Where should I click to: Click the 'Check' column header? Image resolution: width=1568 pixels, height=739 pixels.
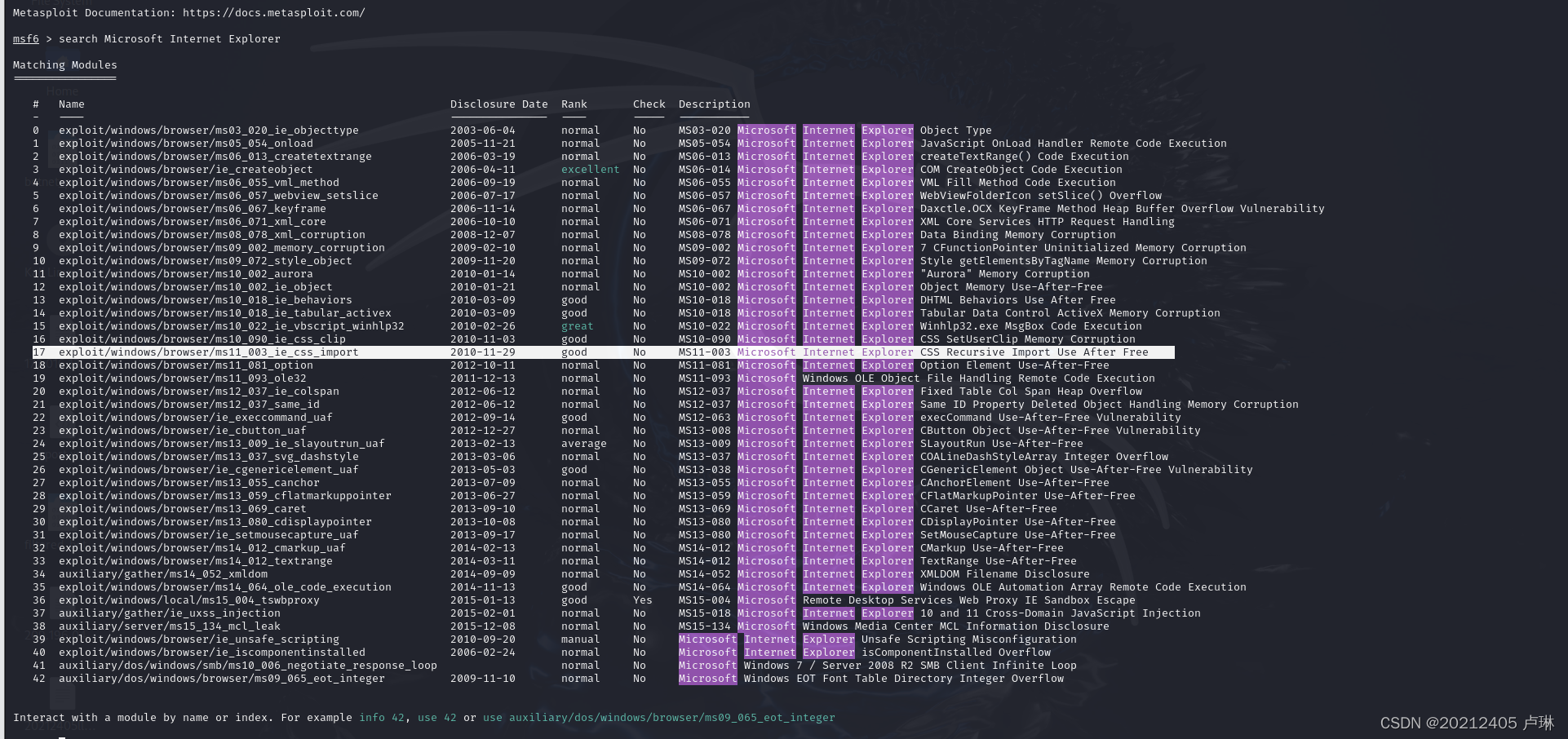point(649,104)
